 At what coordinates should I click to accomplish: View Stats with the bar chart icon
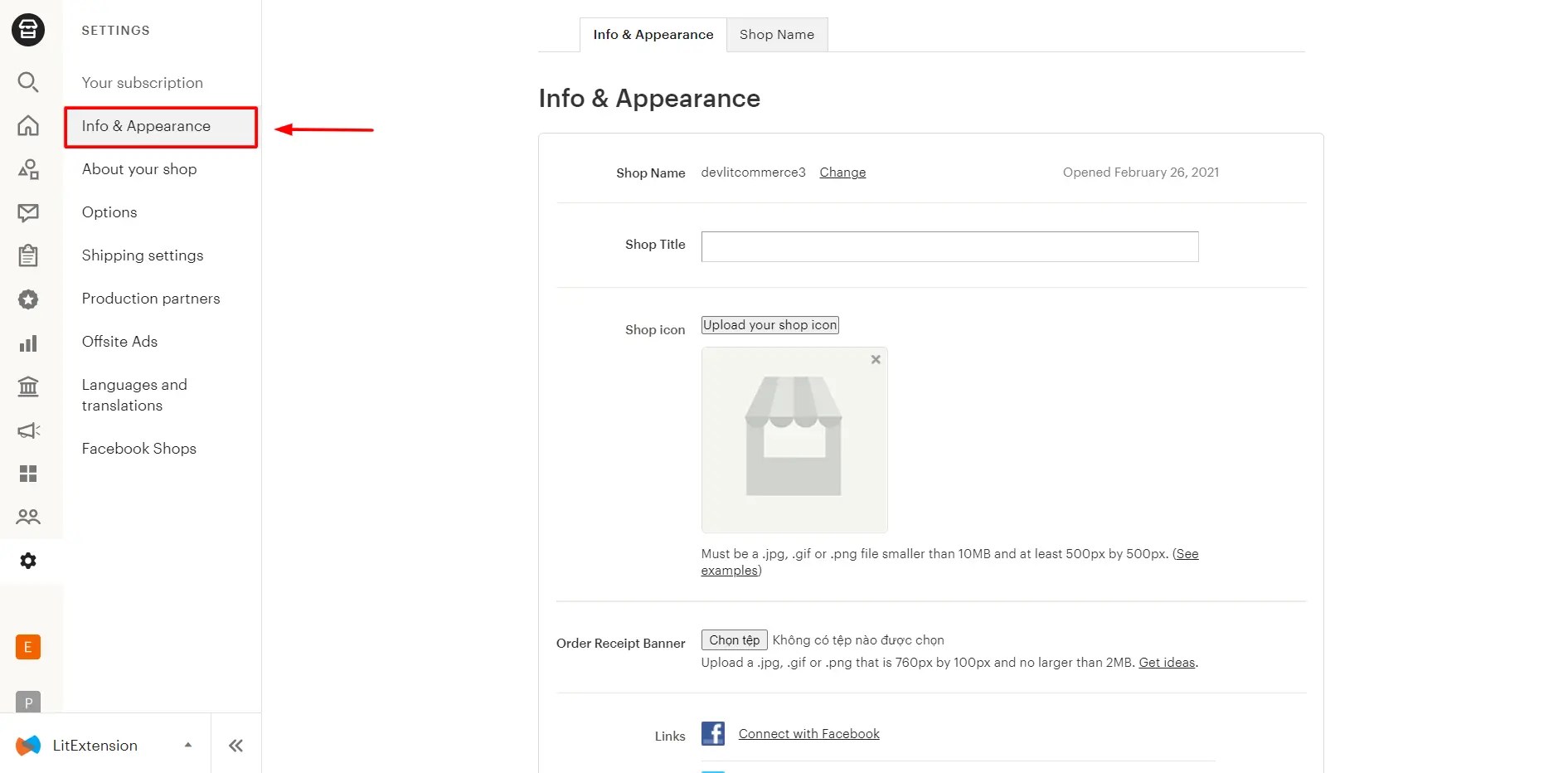click(x=28, y=343)
